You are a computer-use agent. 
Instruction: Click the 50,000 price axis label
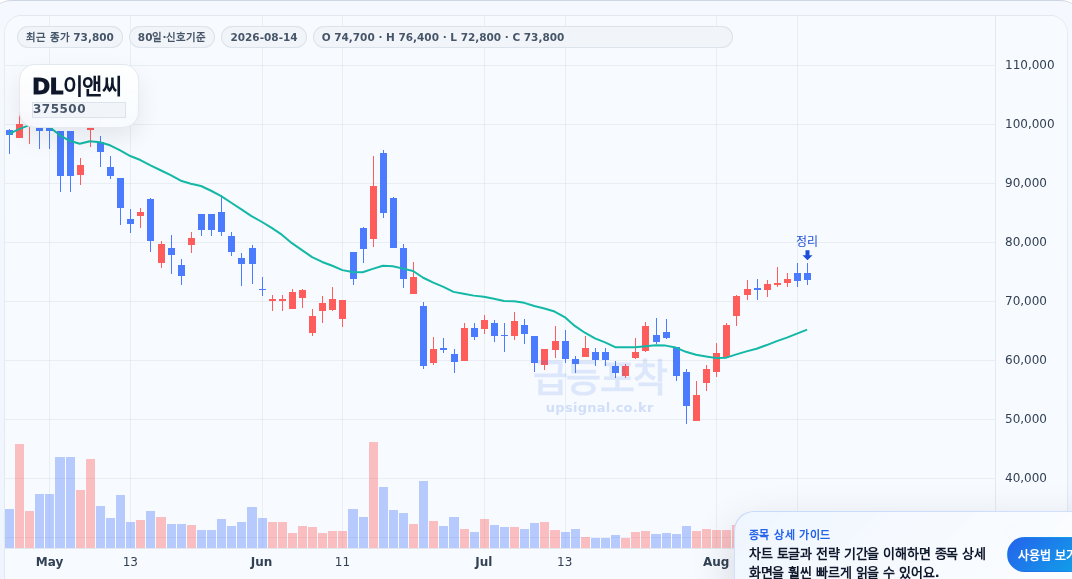click(1026, 418)
